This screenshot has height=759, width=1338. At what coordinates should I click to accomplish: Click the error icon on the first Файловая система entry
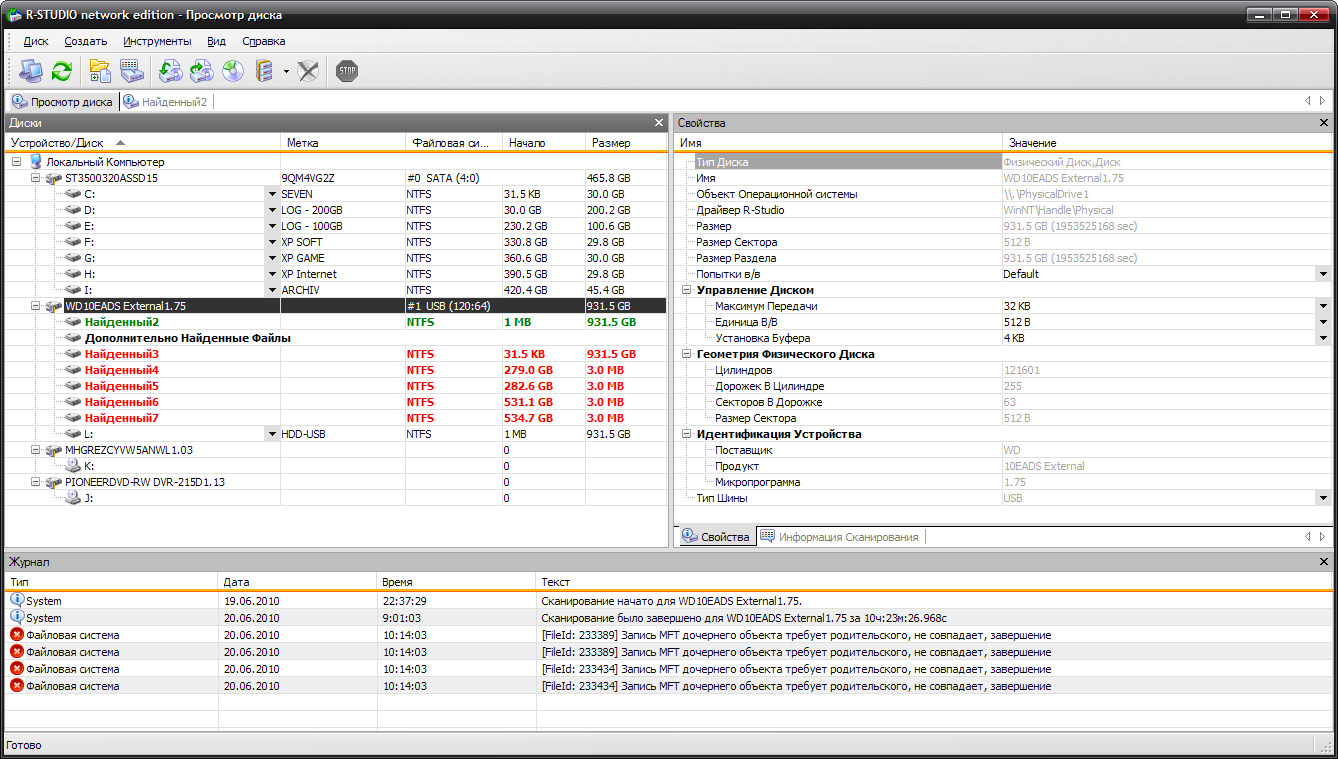[x=17, y=635]
